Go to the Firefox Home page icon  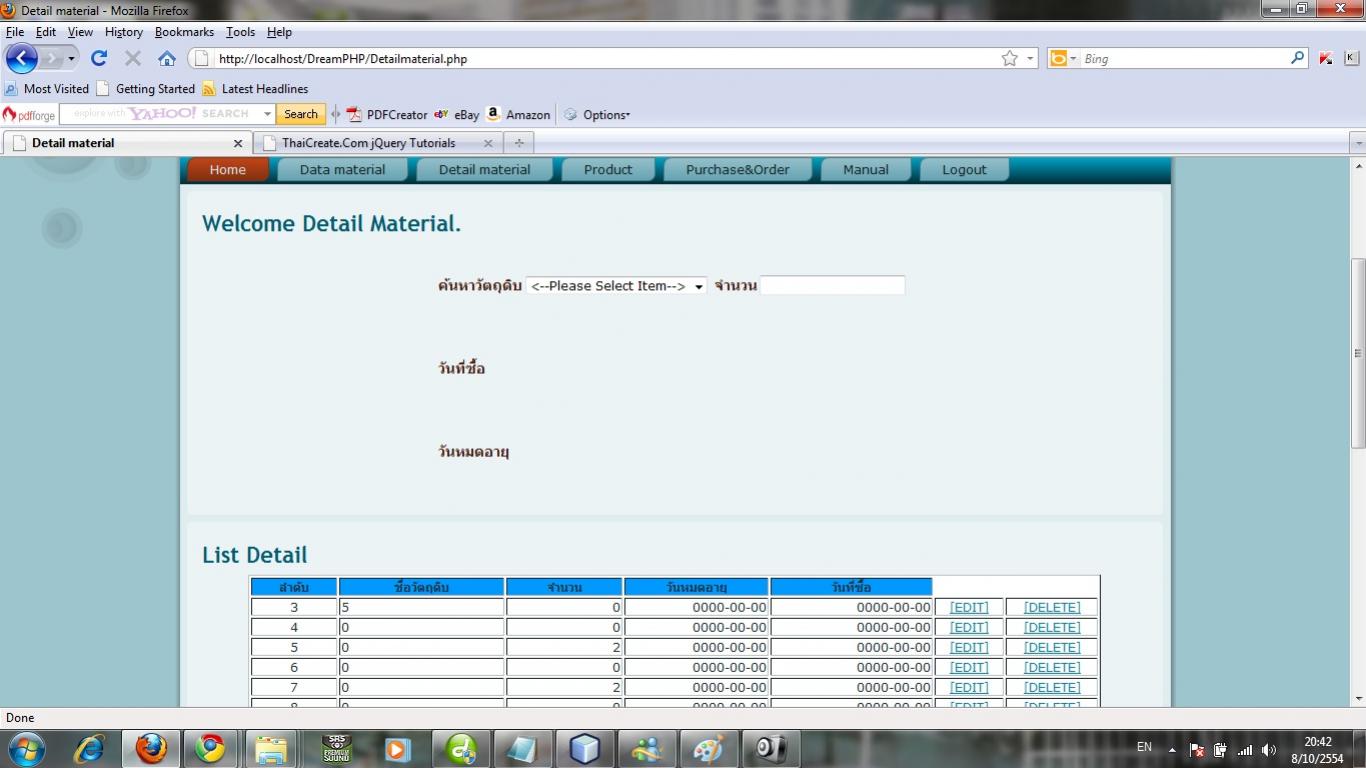click(x=167, y=58)
